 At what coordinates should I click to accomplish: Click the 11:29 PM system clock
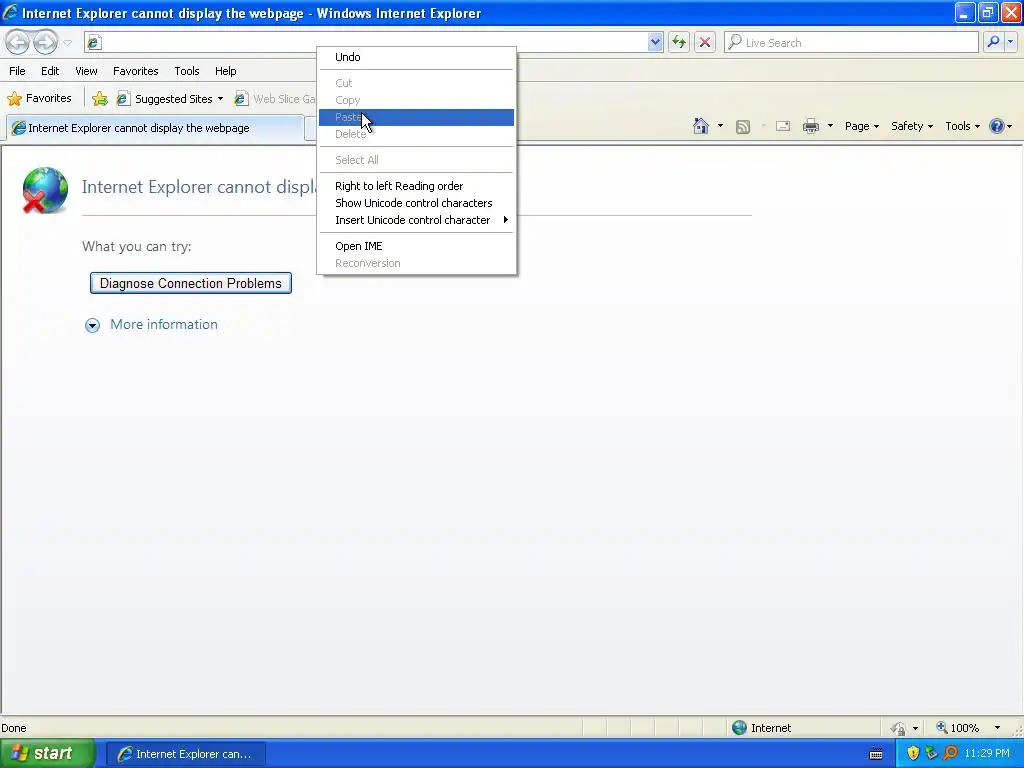(x=987, y=754)
